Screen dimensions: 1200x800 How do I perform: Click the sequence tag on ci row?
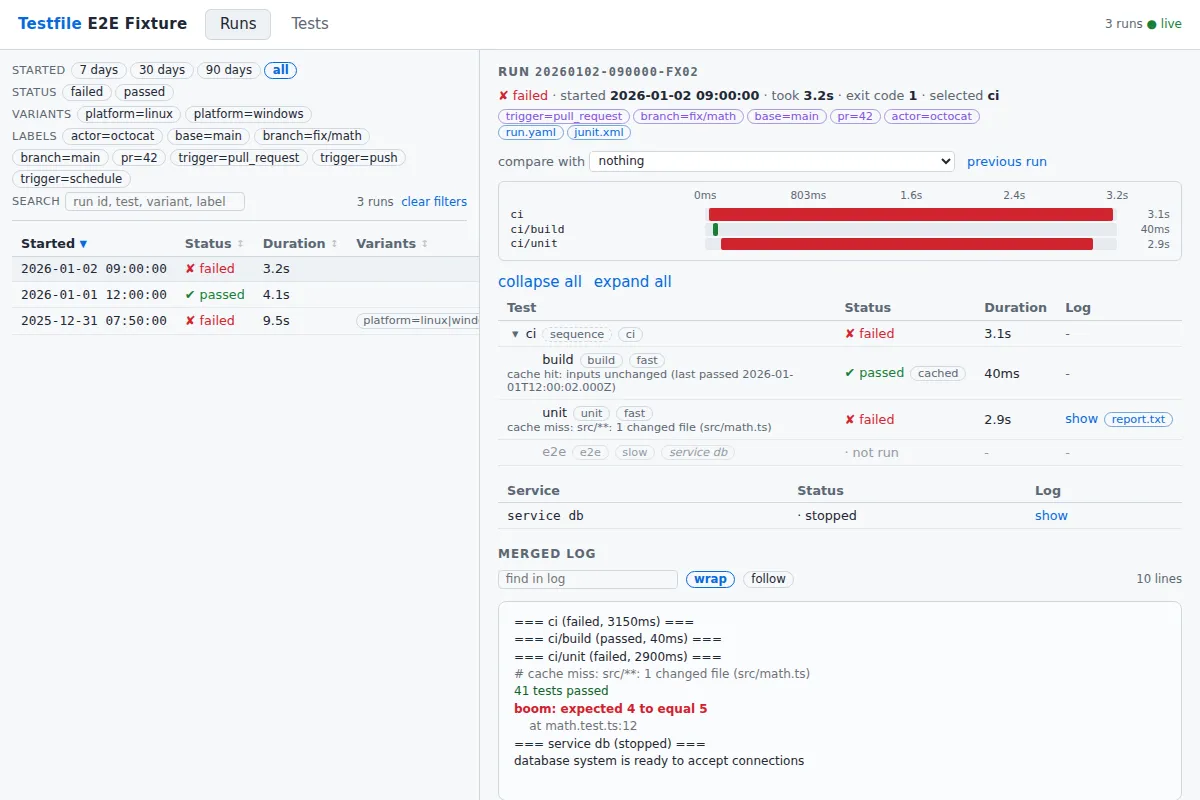click(x=578, y=334)
